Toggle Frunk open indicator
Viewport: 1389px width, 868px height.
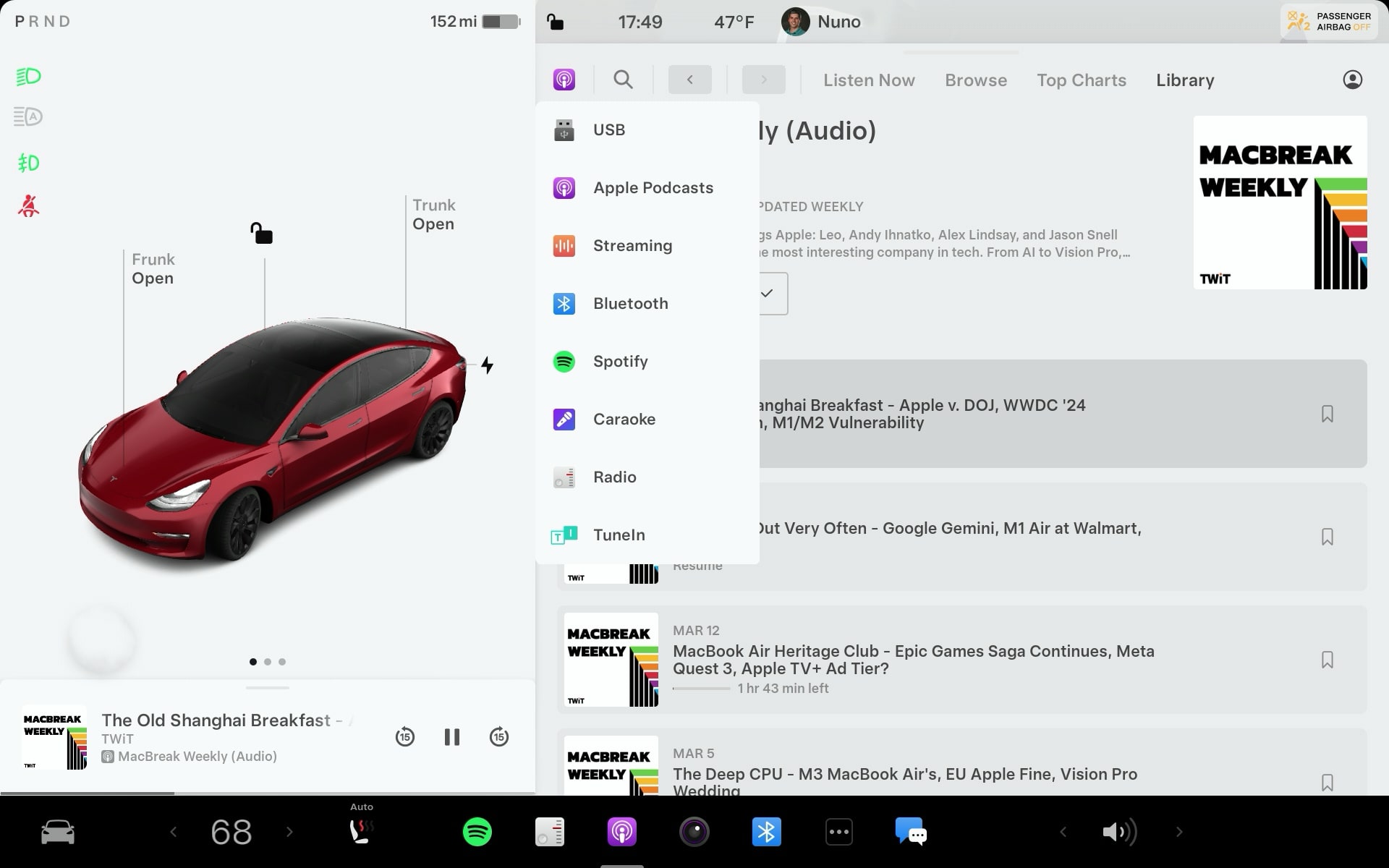point(153,269)
